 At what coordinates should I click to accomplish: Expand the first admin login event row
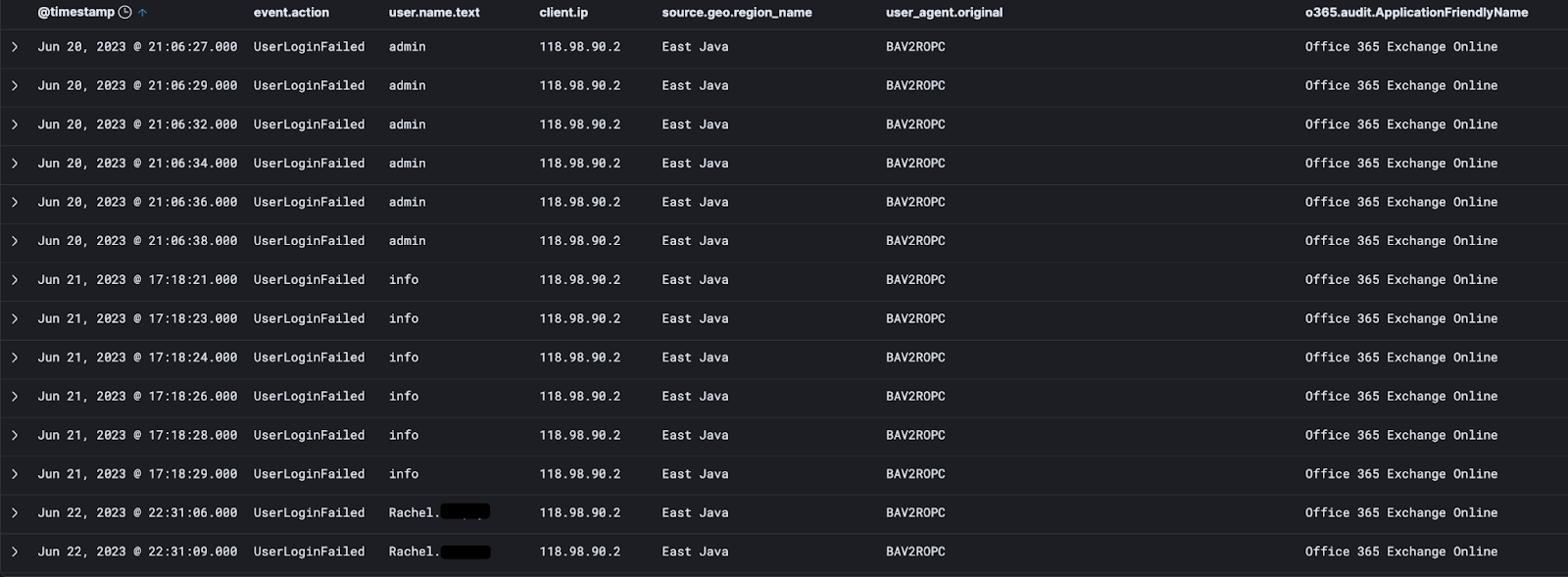14,46
